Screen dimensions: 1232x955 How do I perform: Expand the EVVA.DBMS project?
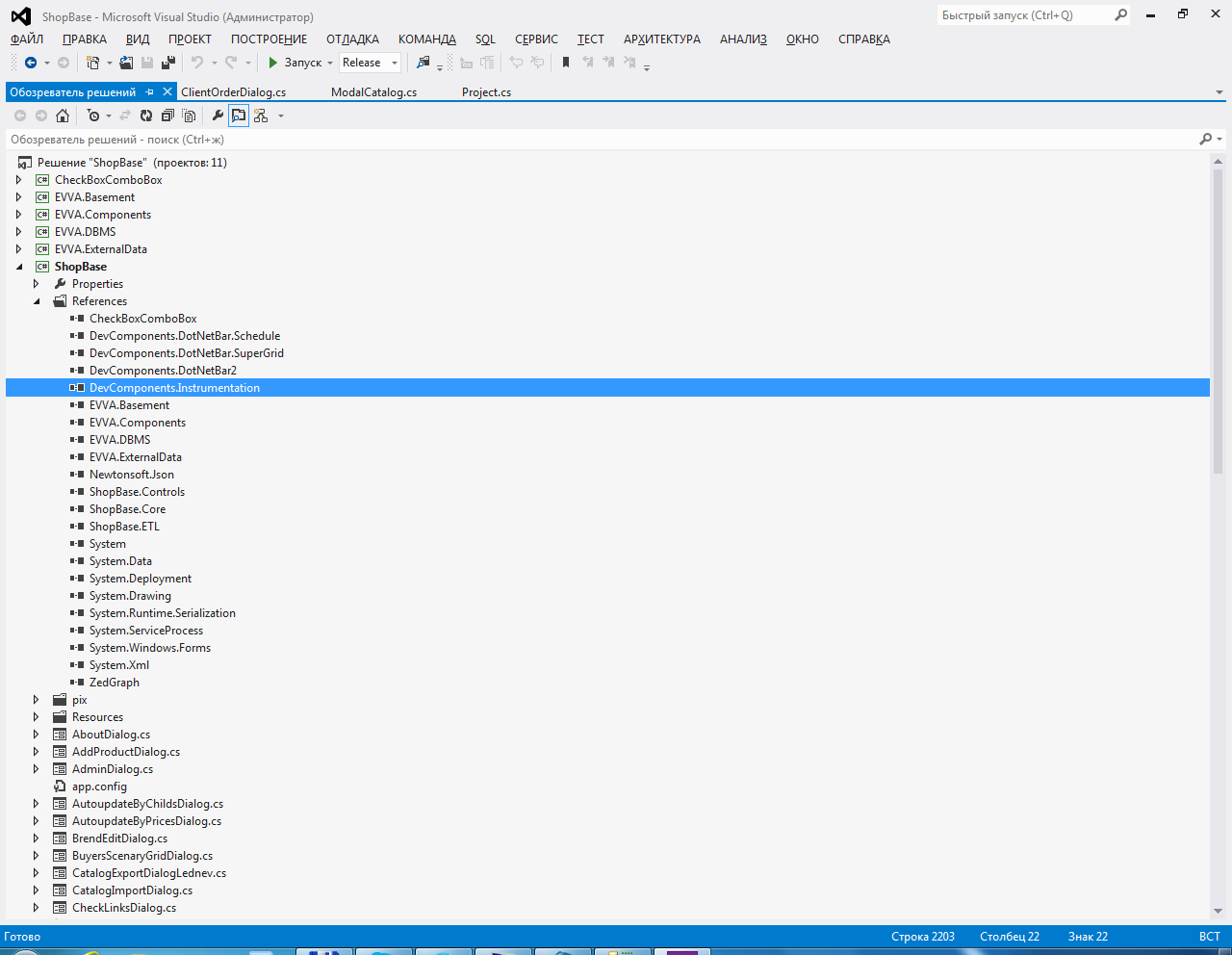pos(19,232)
